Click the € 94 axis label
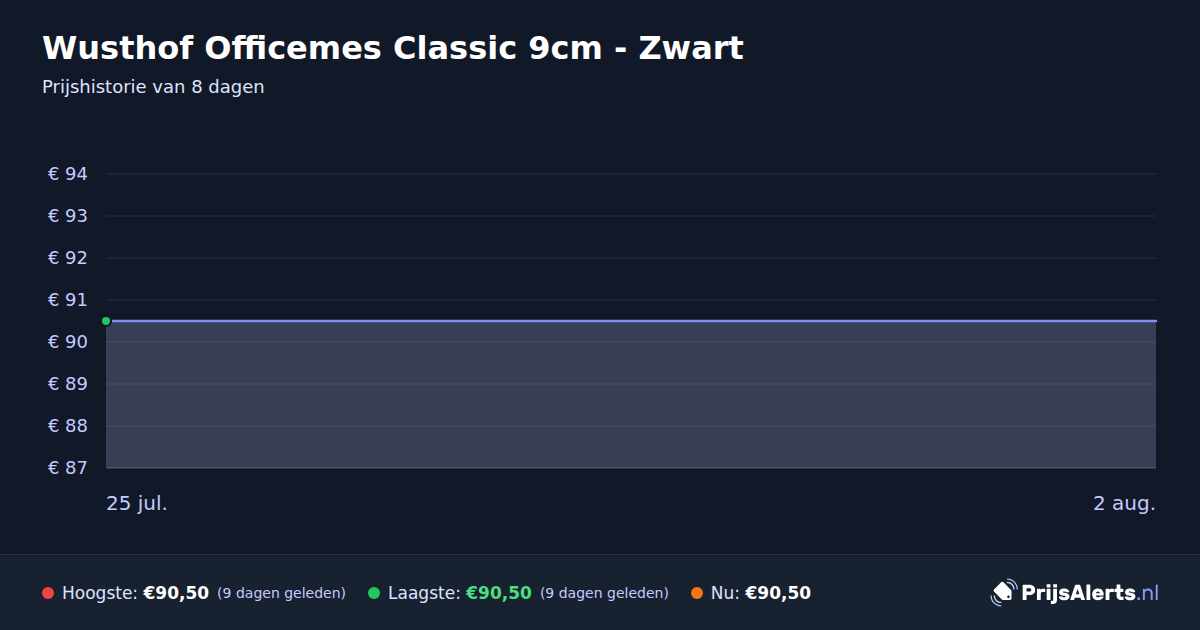 click(68, 174)
